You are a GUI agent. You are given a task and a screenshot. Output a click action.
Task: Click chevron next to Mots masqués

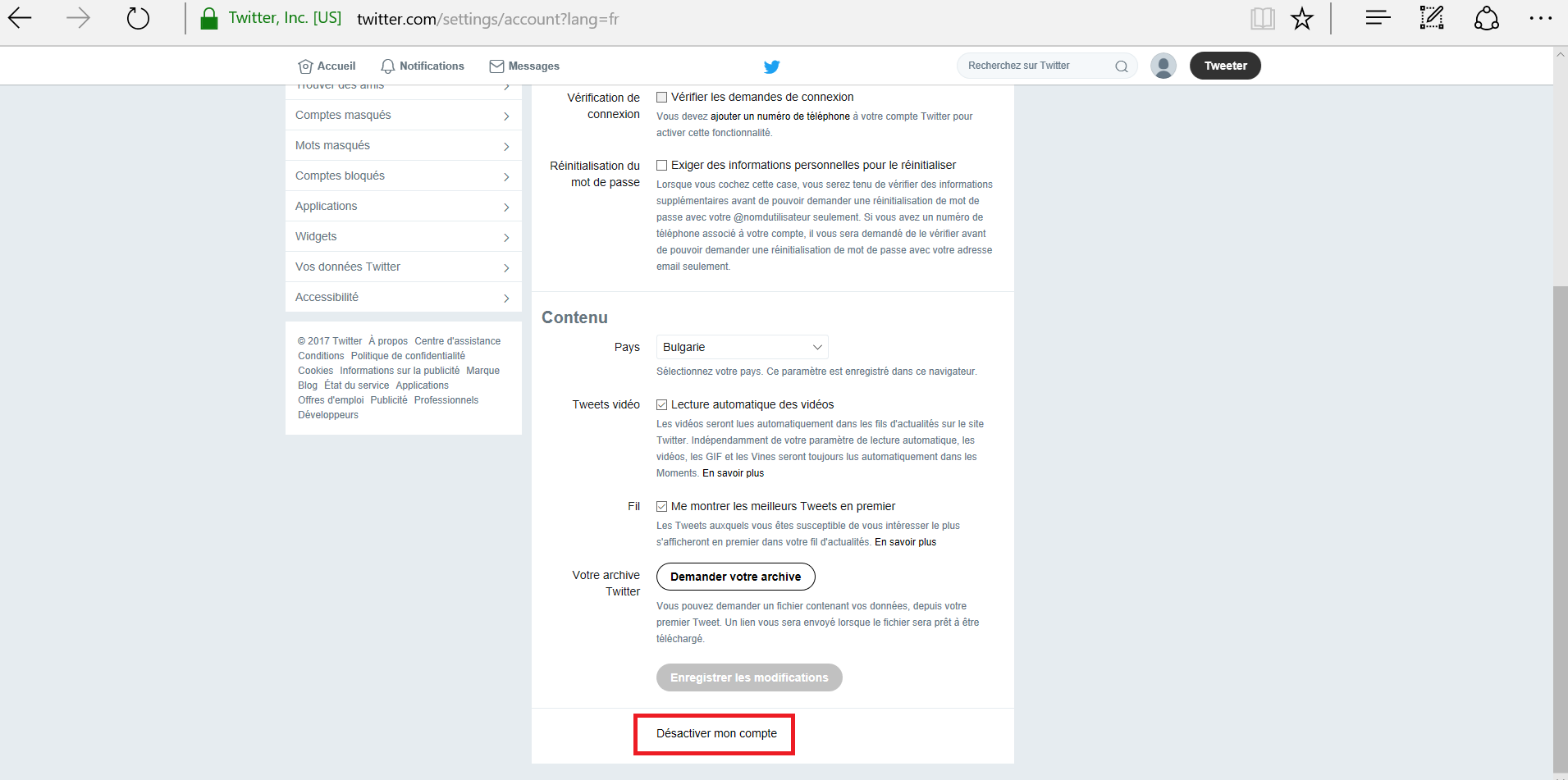(x=506, y=147)
